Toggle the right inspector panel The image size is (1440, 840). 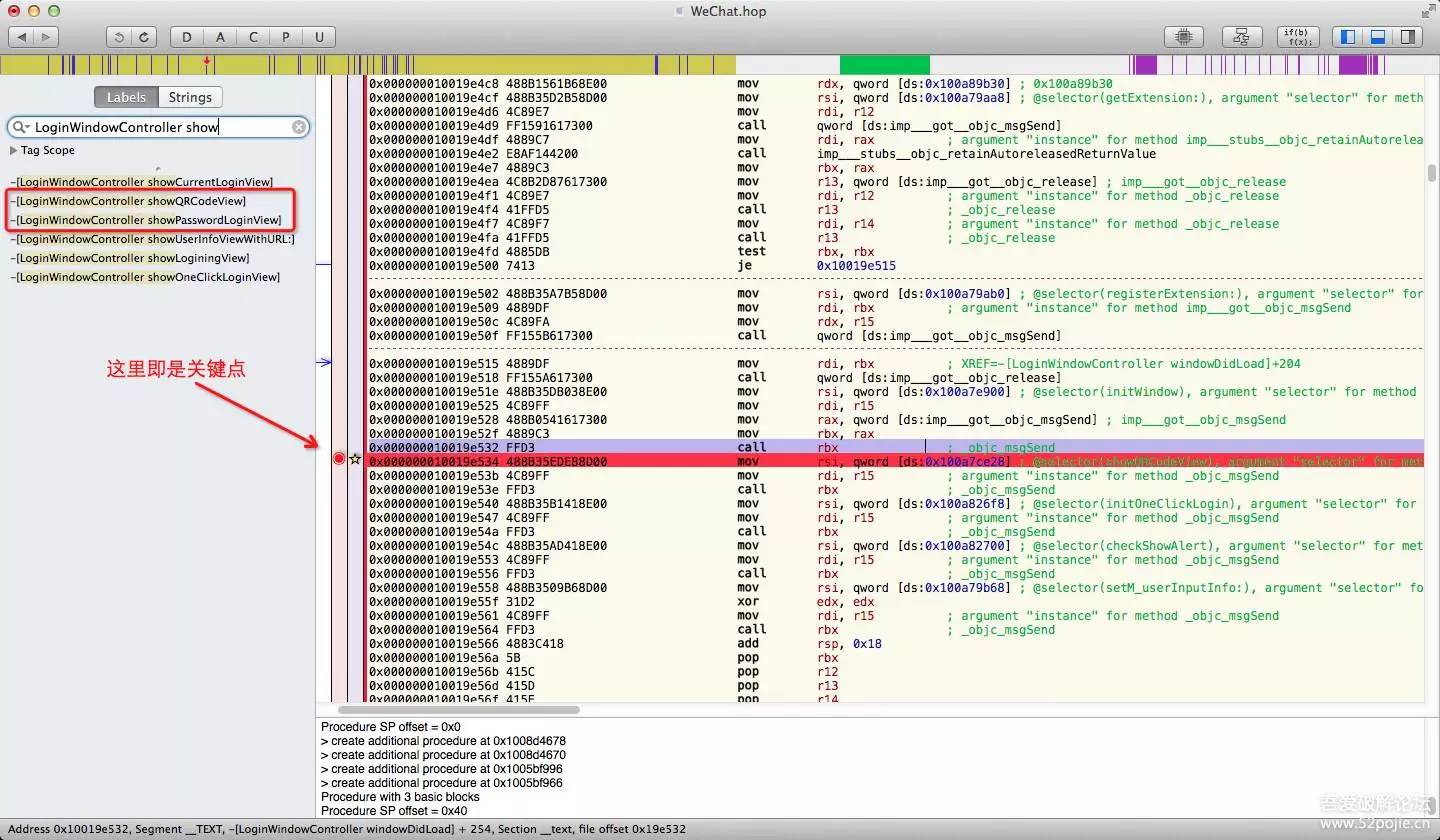1407,37
